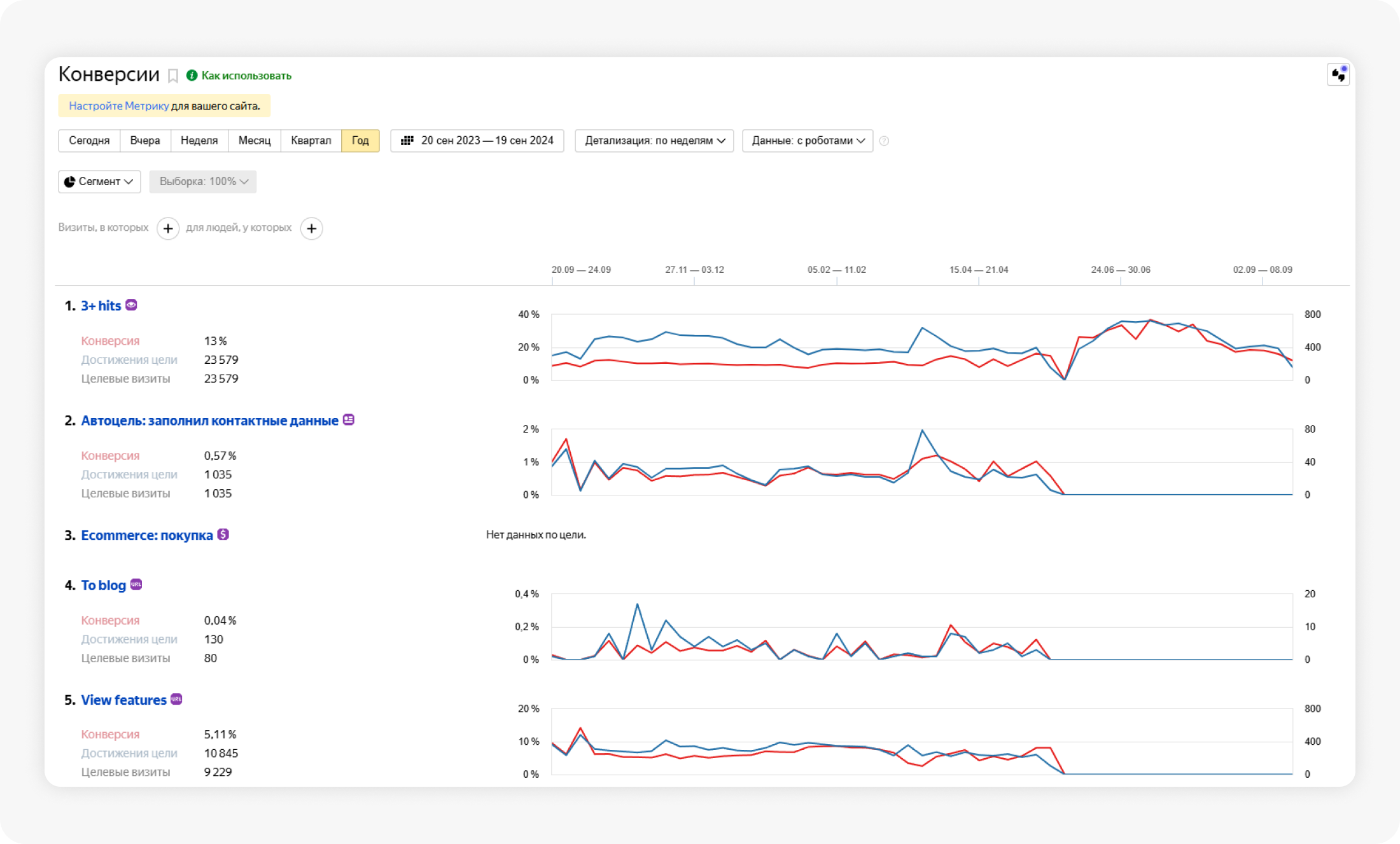Open Как использовать help link
This screenshot has width=1400, height=844.
[246, 76]
